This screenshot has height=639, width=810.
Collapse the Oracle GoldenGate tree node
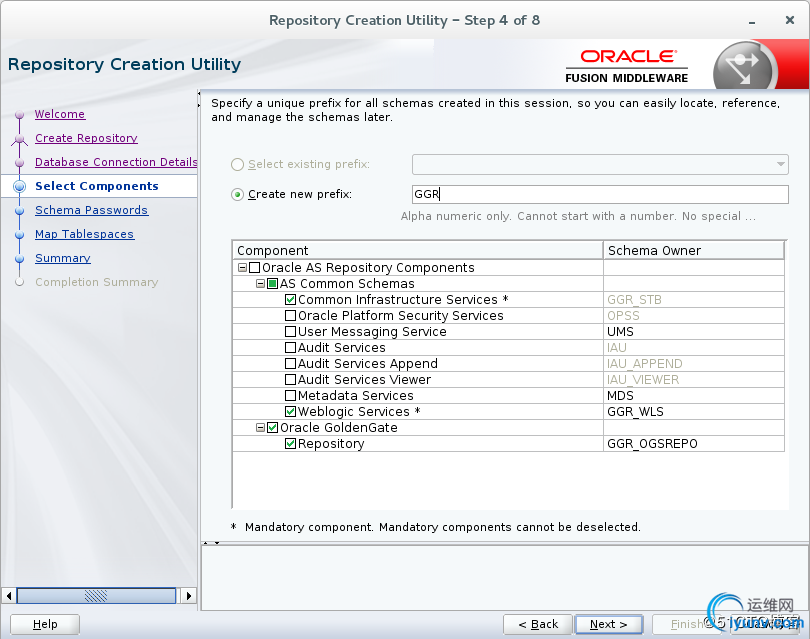(261, 428)
